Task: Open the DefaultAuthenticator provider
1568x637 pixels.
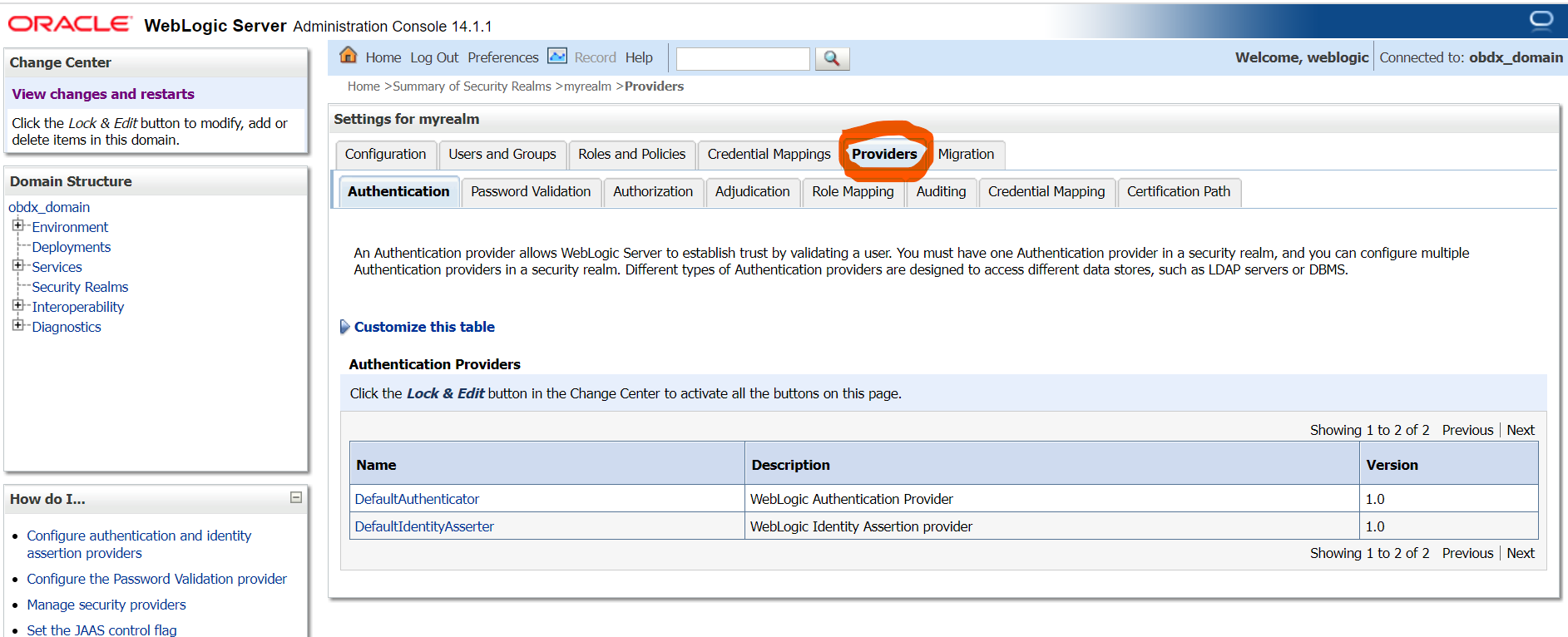Action: [x=417, y=499]
